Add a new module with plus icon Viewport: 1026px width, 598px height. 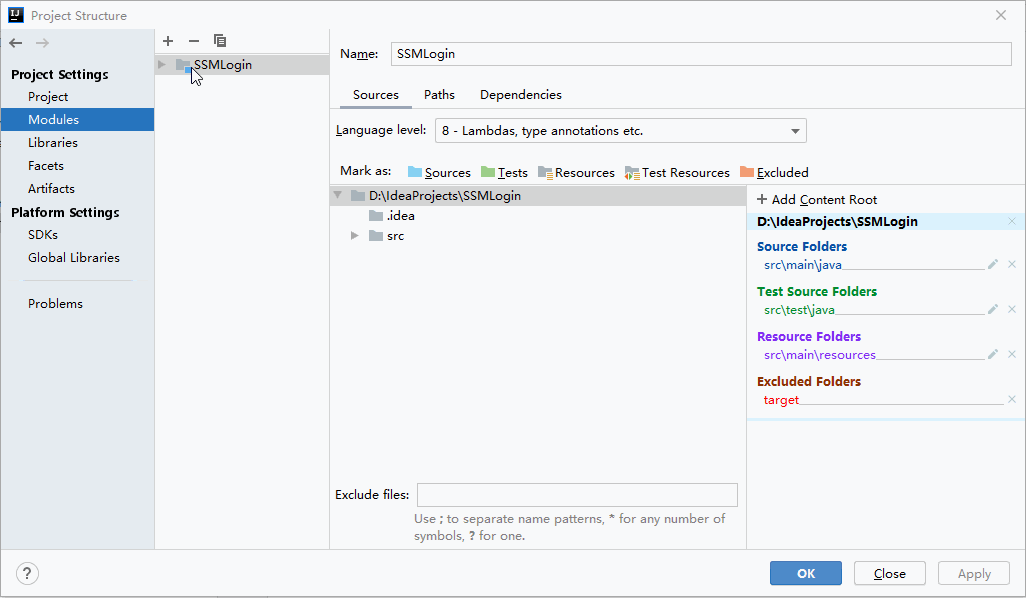point(168,41)
